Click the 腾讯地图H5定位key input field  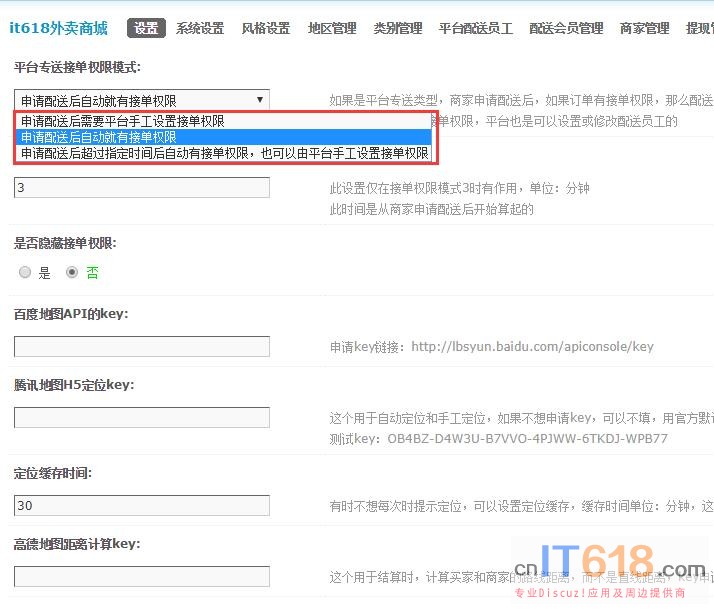(142, 417)
